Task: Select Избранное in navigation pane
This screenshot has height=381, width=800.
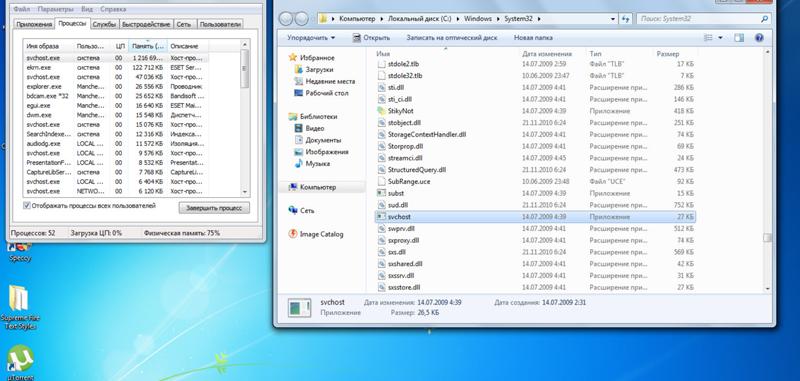Action: [311, 58]
